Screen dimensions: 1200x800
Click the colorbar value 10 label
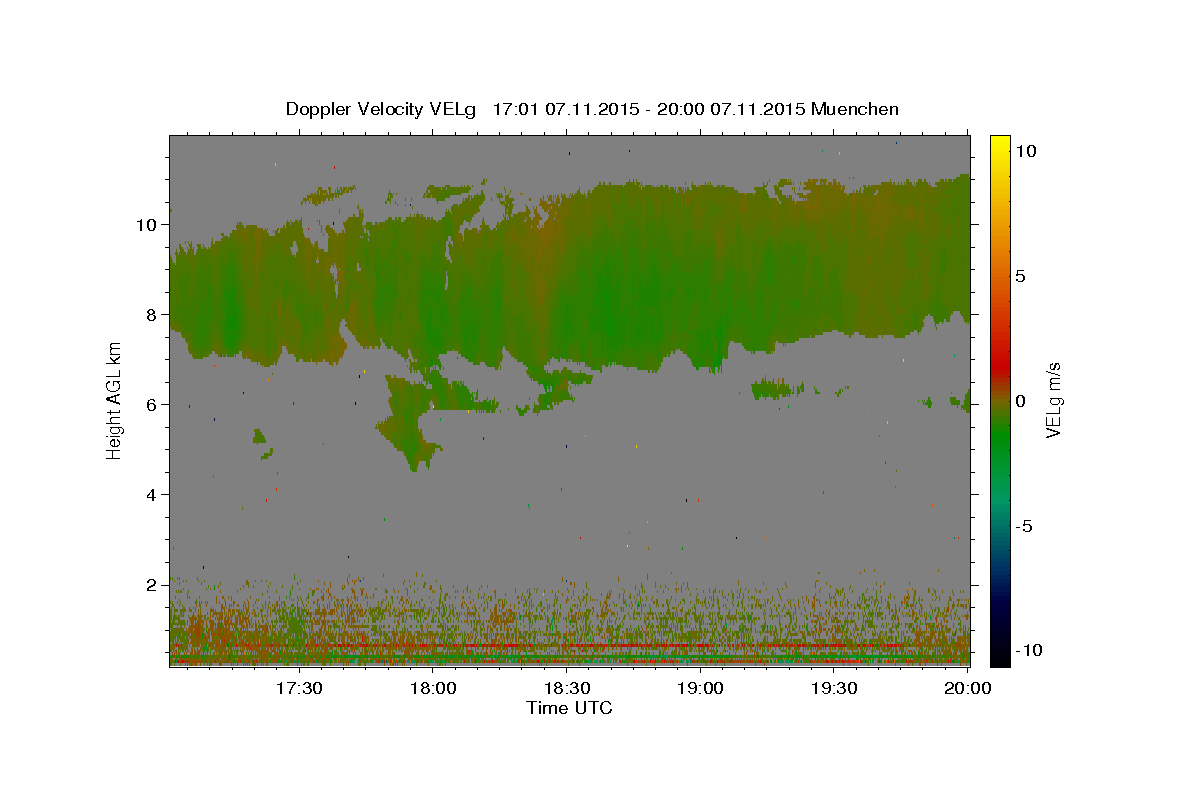1026,150
